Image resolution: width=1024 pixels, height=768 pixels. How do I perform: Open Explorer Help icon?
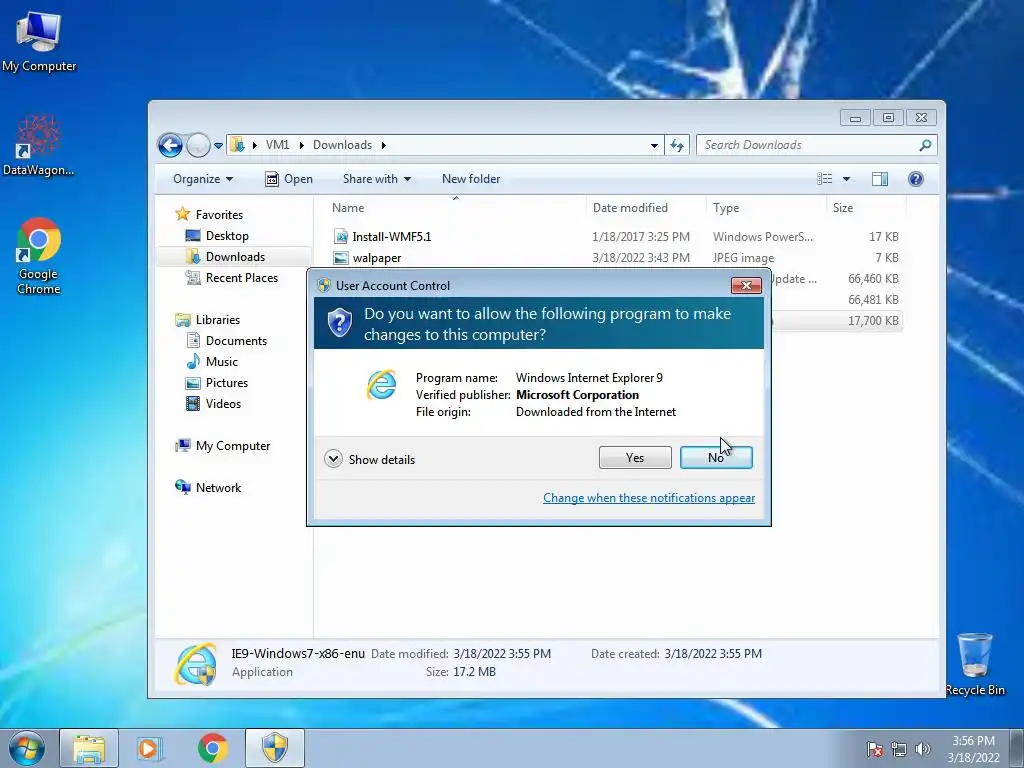coord(916,179)
